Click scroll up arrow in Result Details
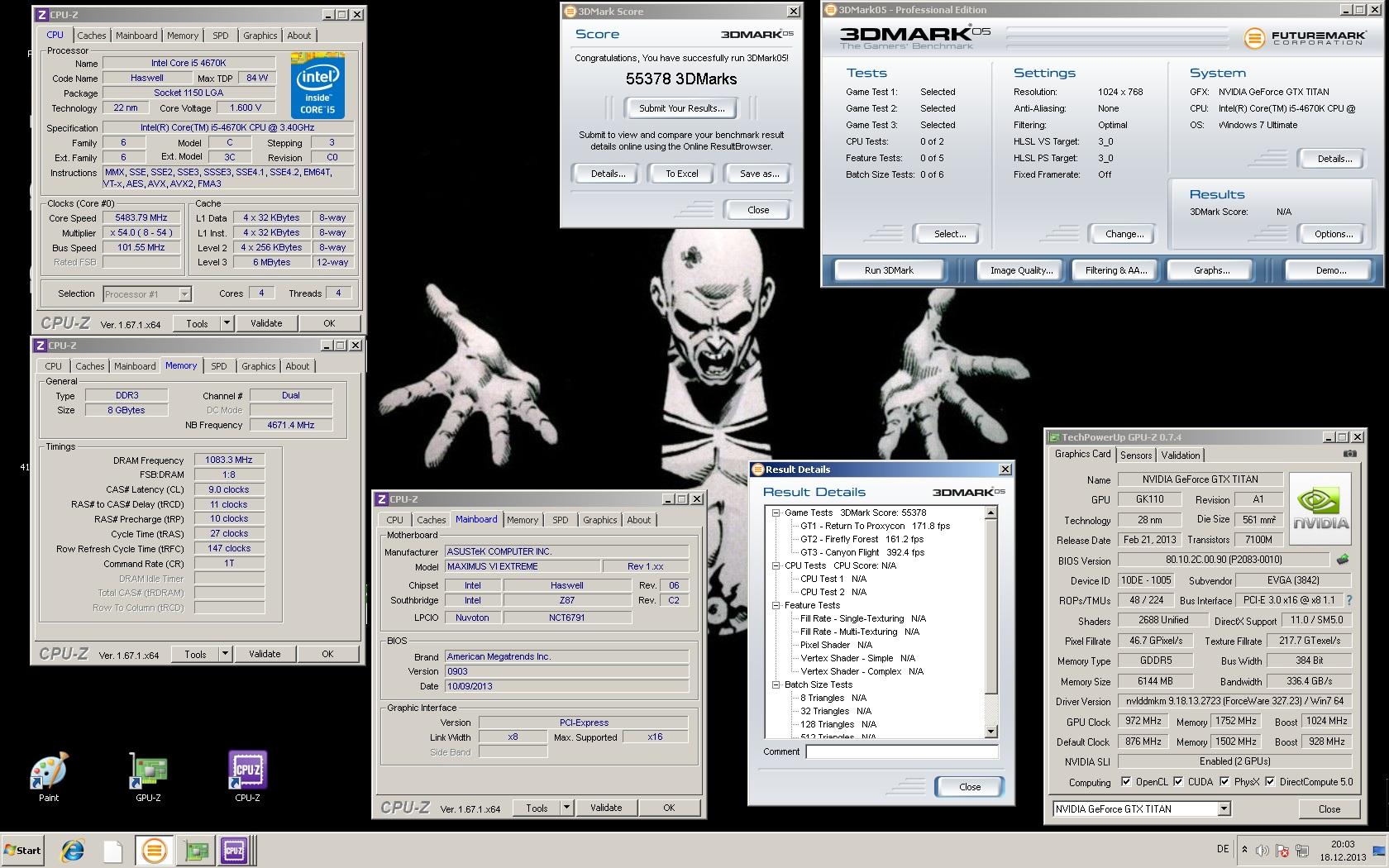The height and width of the screenshot is (868, 1389). 991,513
